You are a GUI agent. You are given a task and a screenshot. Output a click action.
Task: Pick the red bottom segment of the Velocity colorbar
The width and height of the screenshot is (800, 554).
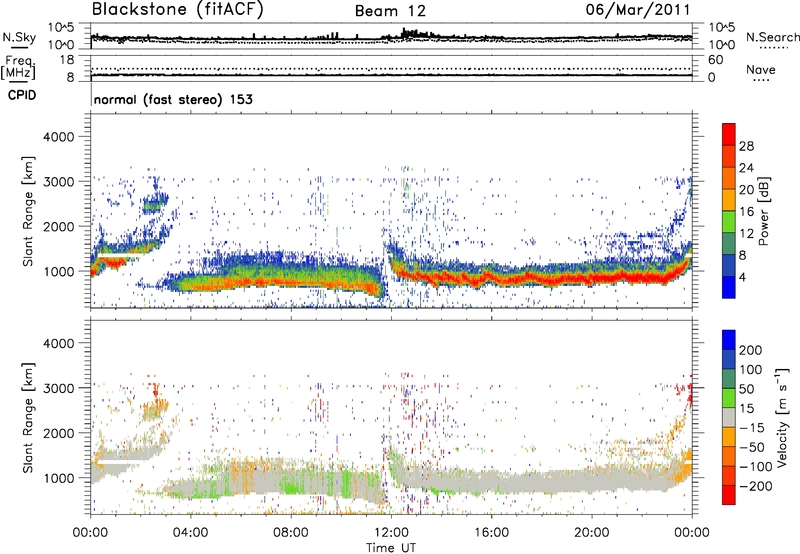[x=729, y=495]
